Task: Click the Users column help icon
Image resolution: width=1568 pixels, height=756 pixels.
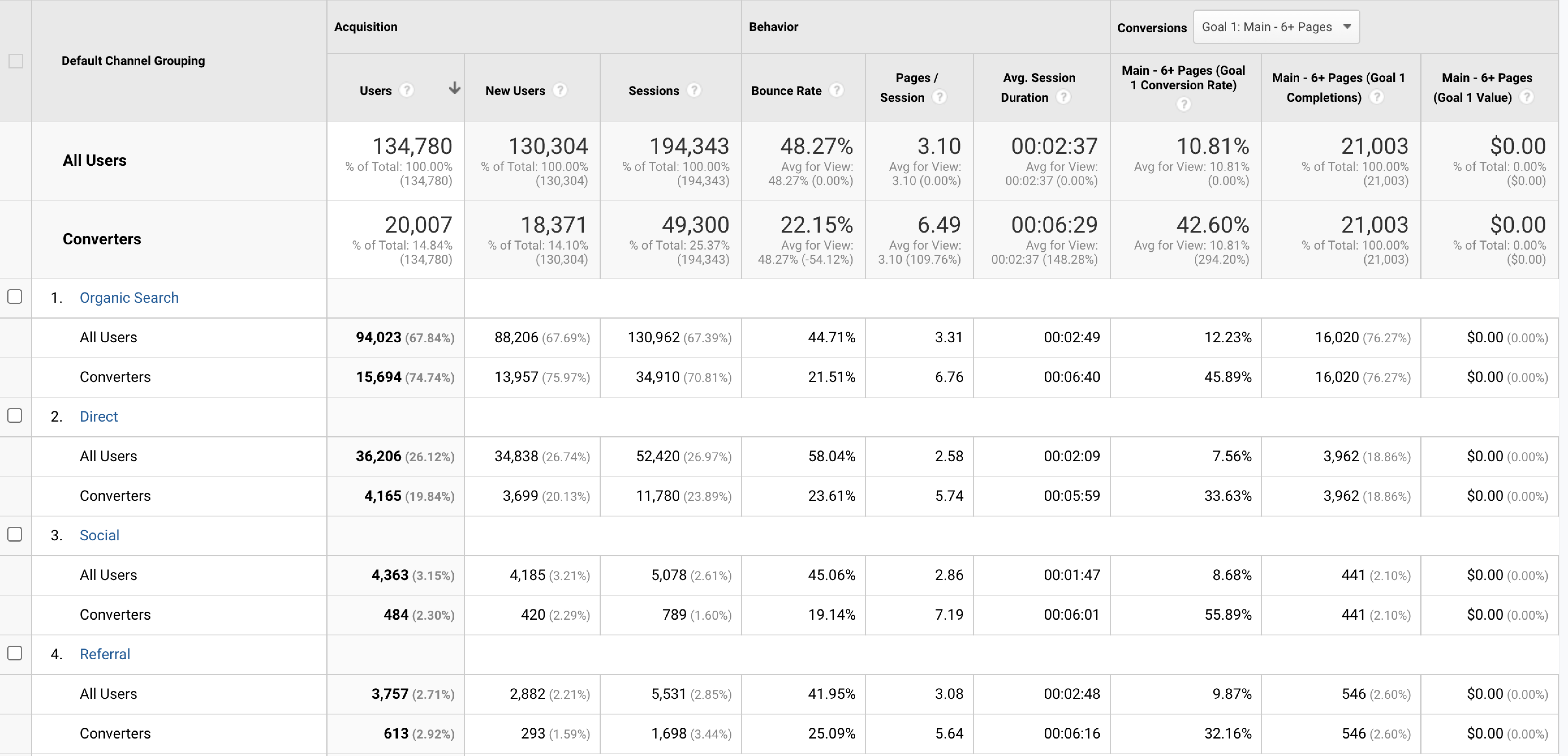Action: tap(407, 90)
